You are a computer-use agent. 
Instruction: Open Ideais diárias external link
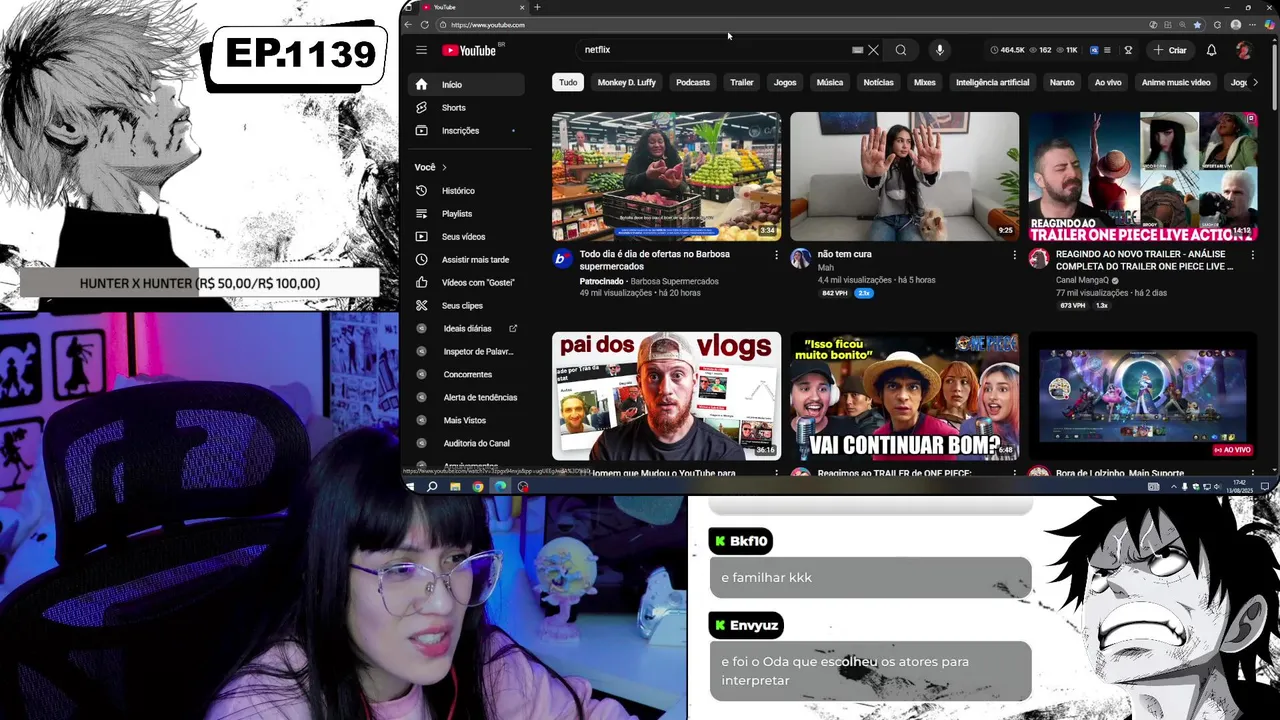tap(468, 329)
